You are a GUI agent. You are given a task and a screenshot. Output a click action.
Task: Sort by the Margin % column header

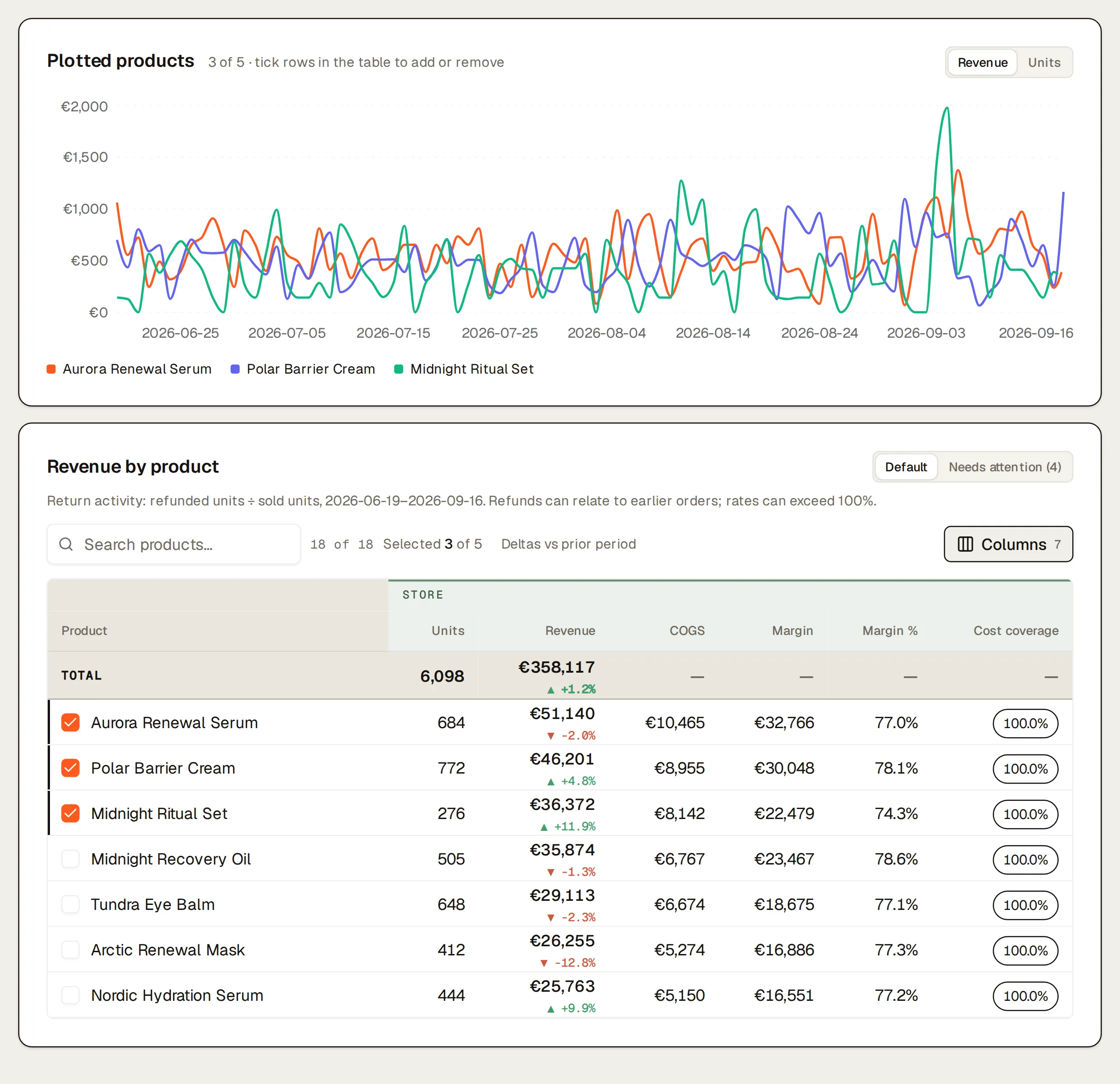click(x=890, y=630)
